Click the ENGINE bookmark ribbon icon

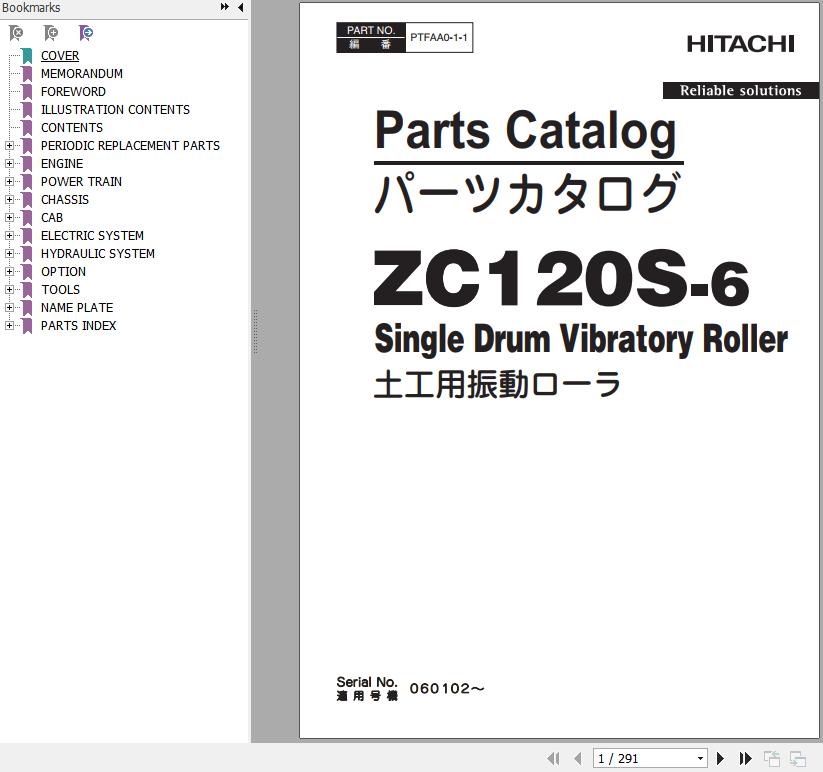(27, 164)
